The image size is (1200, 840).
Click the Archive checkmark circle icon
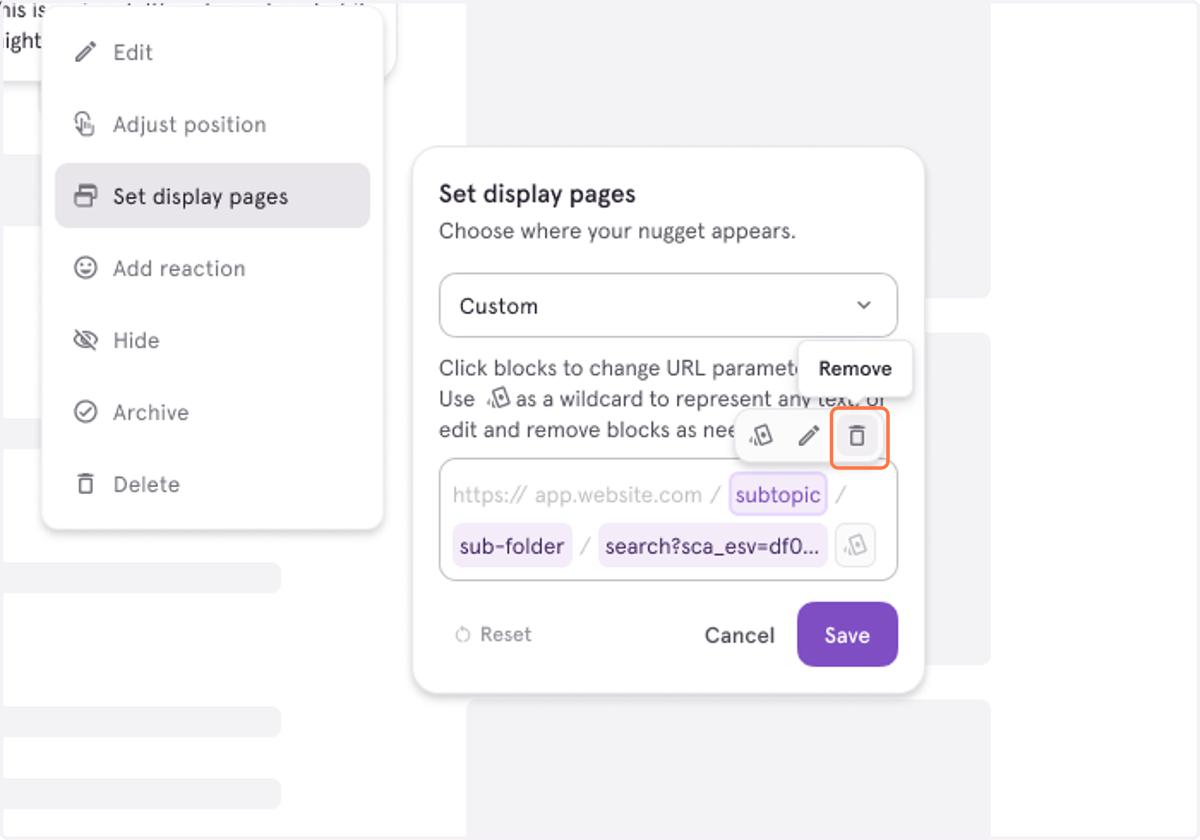tap(86, 412)
